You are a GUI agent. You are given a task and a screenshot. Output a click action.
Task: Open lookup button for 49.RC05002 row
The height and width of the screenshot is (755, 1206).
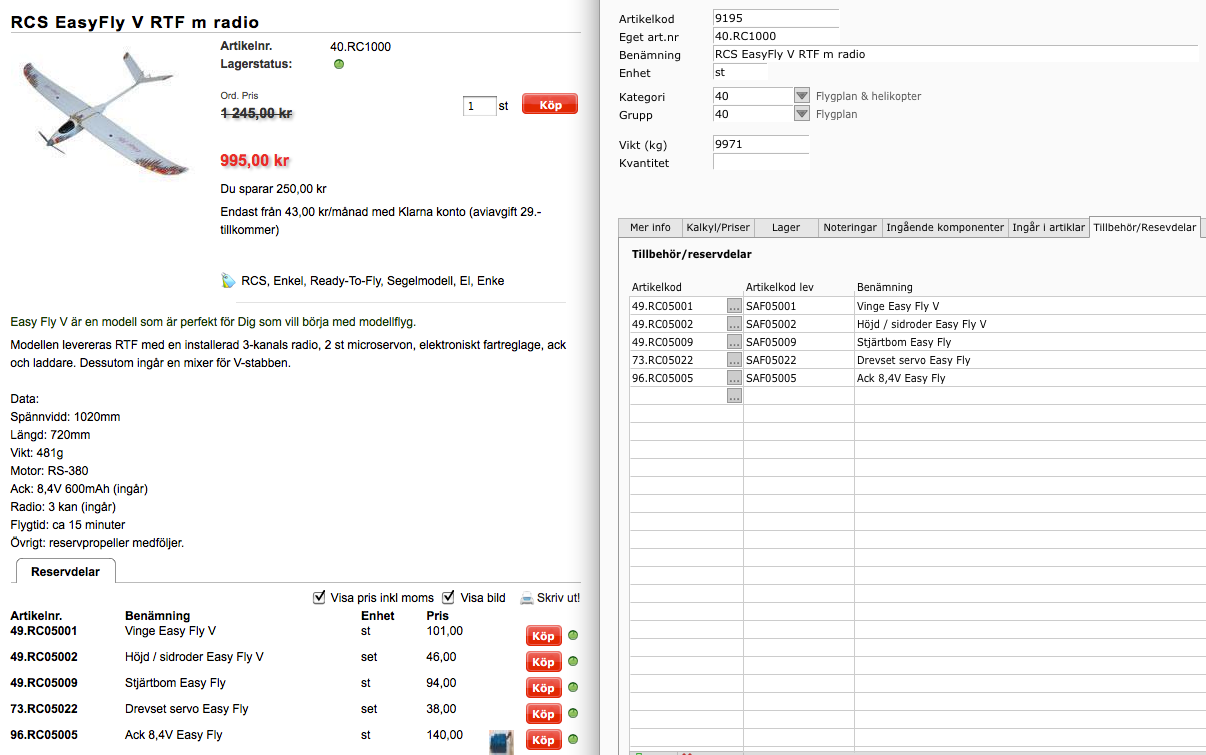734,324
